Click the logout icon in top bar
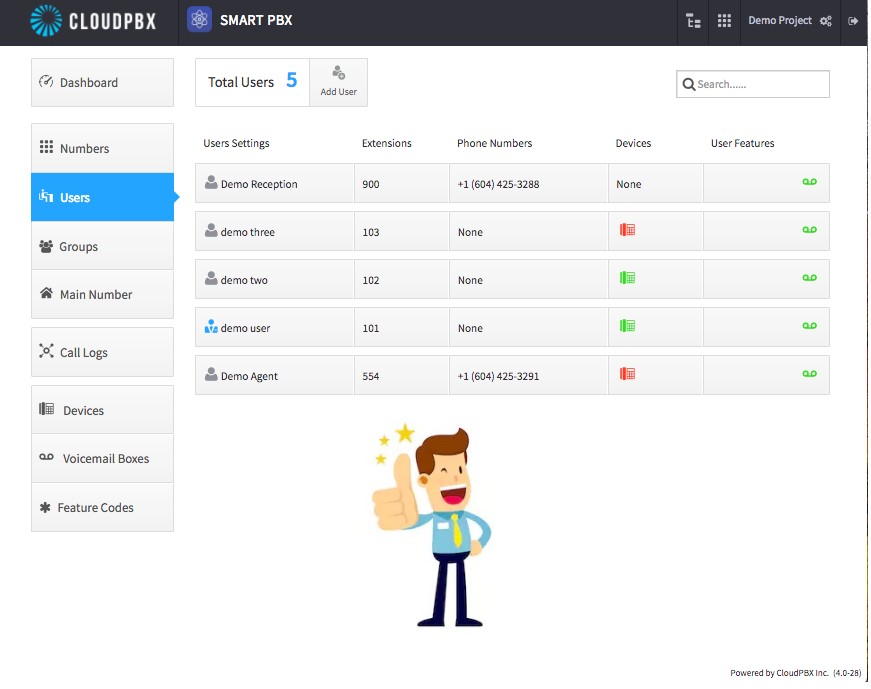The width and height of the screenshot is (871, 689). [x=853, y=21]
